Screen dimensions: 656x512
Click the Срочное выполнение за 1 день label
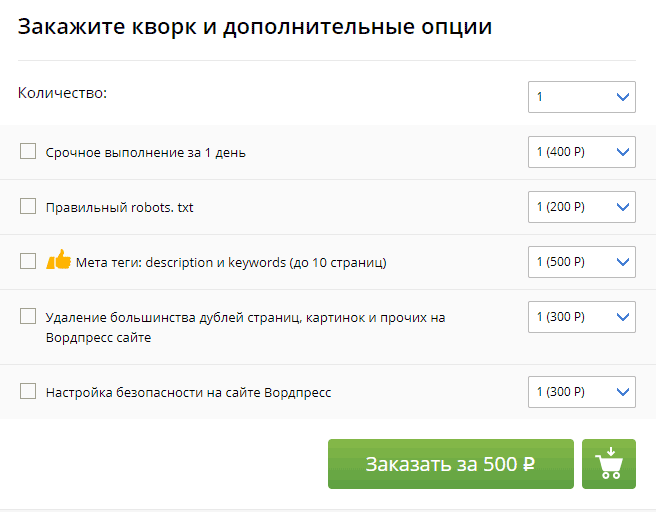click(146, 153)
